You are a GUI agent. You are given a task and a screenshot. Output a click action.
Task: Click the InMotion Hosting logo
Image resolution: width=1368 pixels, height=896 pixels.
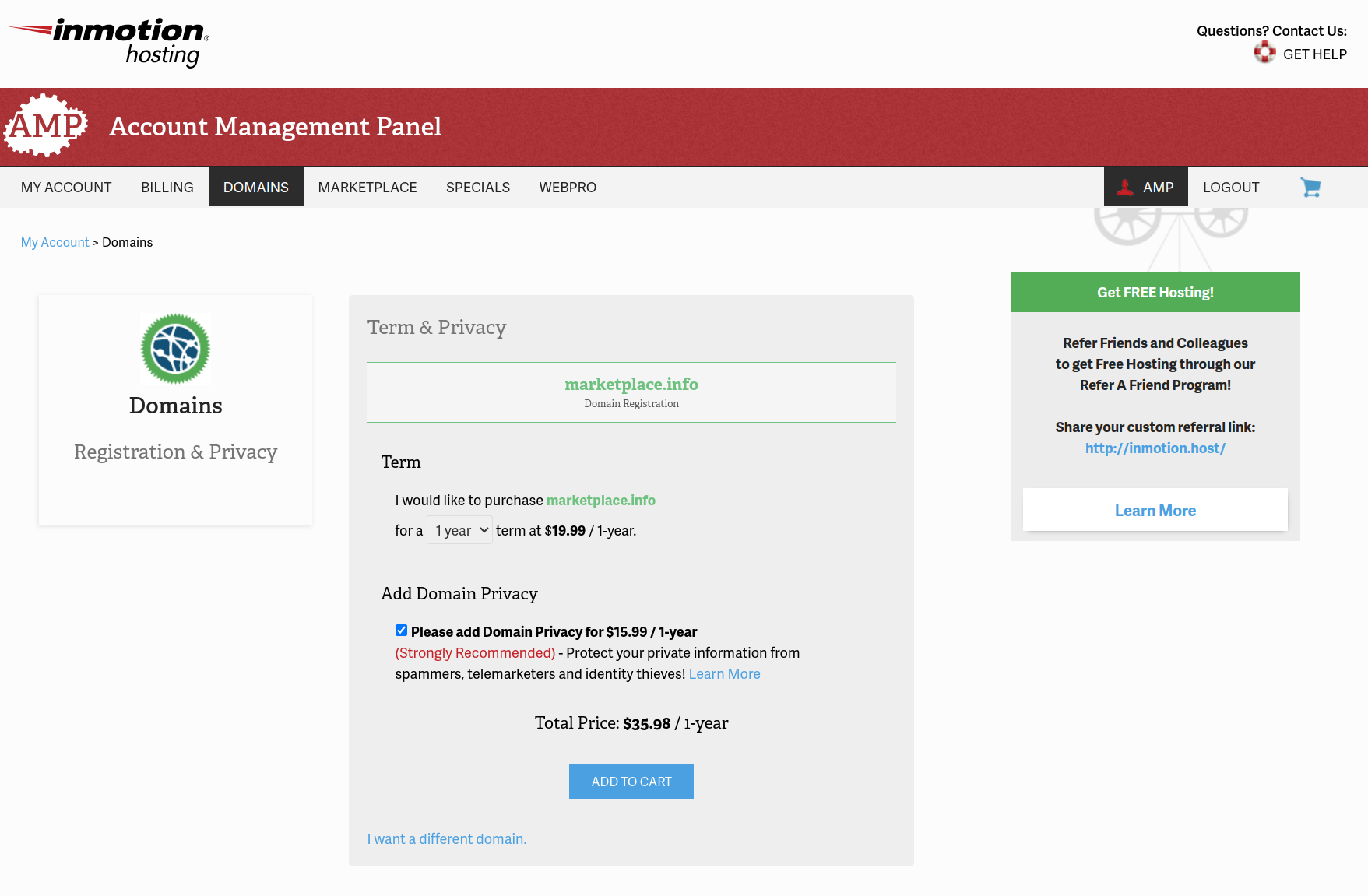click(x=109, y=43)
